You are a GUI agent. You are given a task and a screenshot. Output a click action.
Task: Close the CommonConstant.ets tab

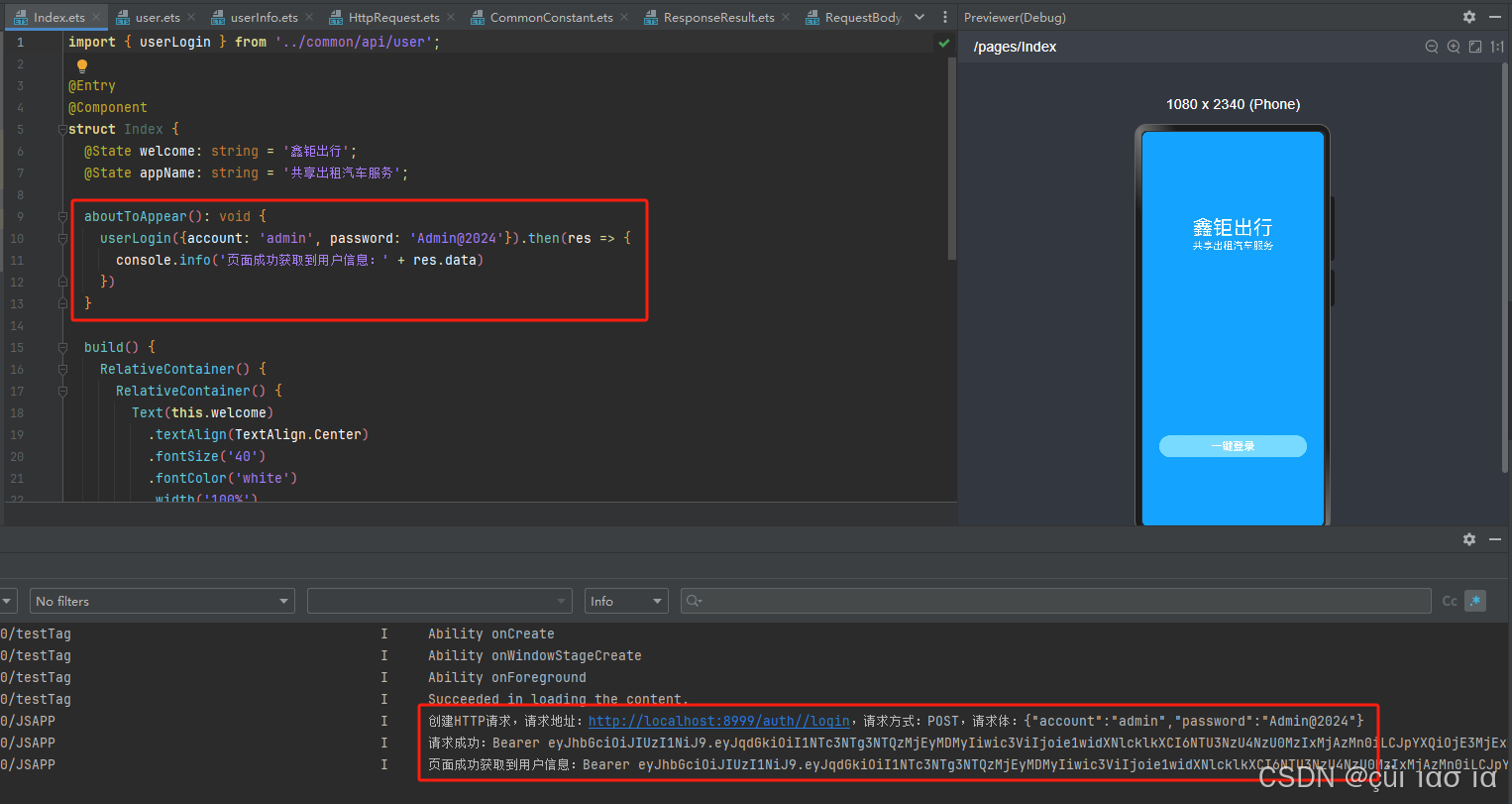click(x=624, y=17)
